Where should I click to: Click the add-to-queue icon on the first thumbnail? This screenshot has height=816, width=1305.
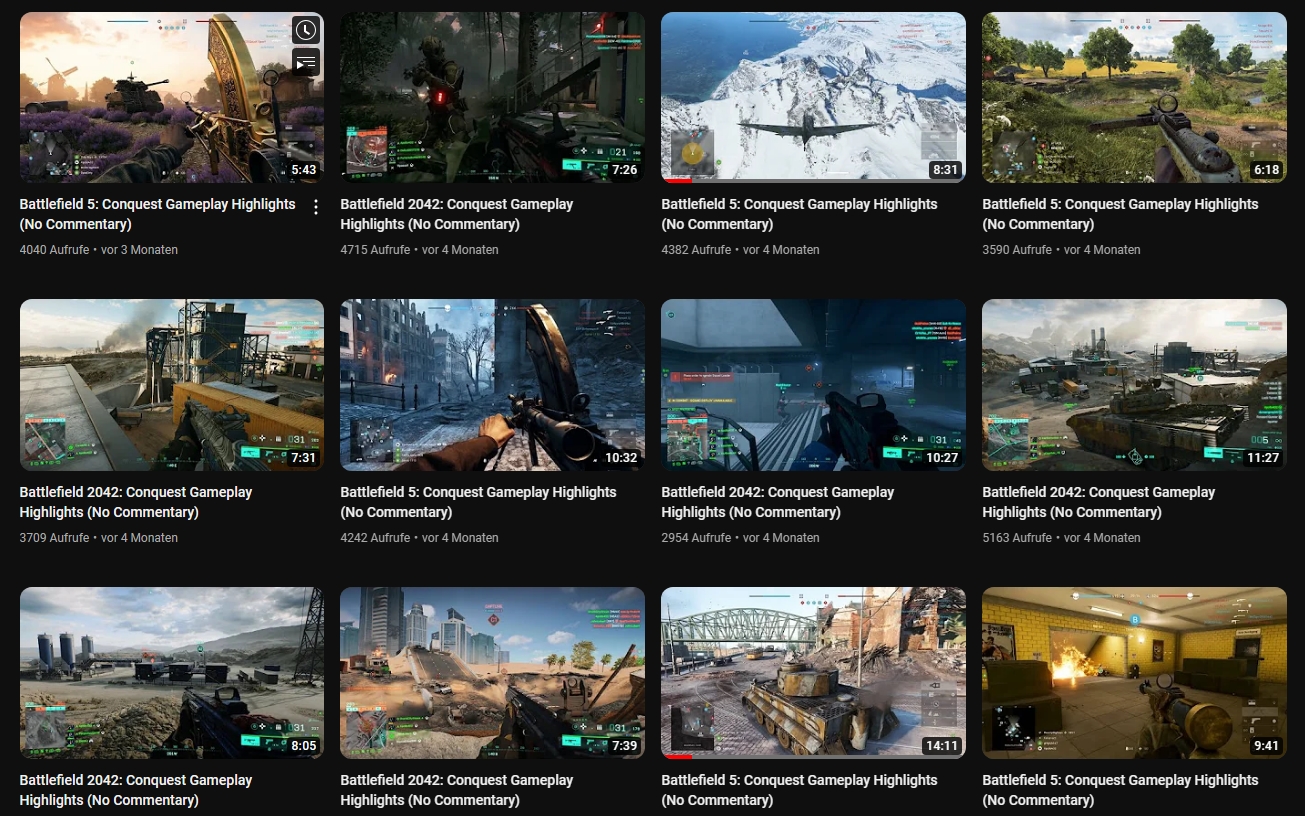click(x=306, y=63)
